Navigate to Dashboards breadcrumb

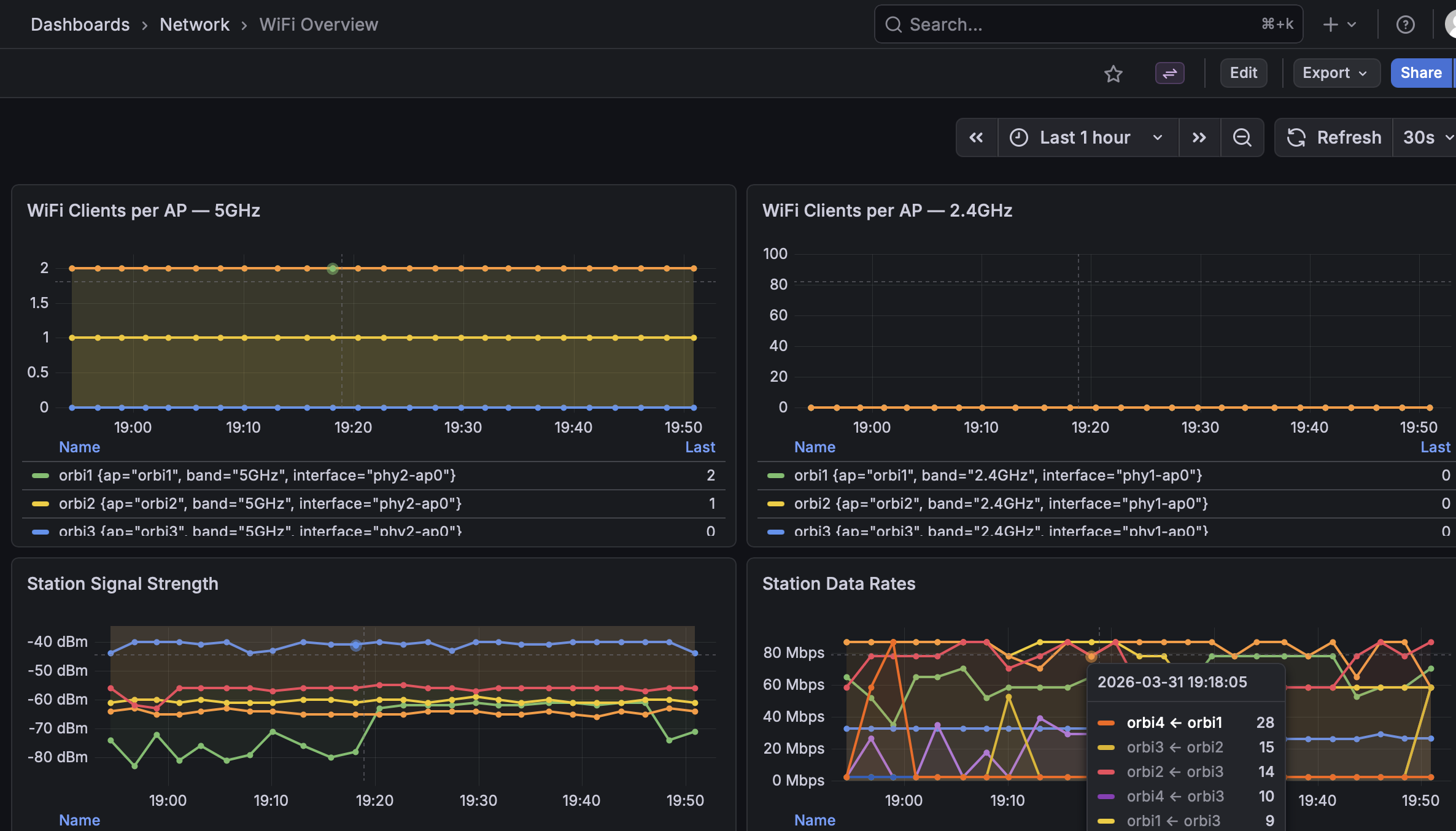(80, 24)
